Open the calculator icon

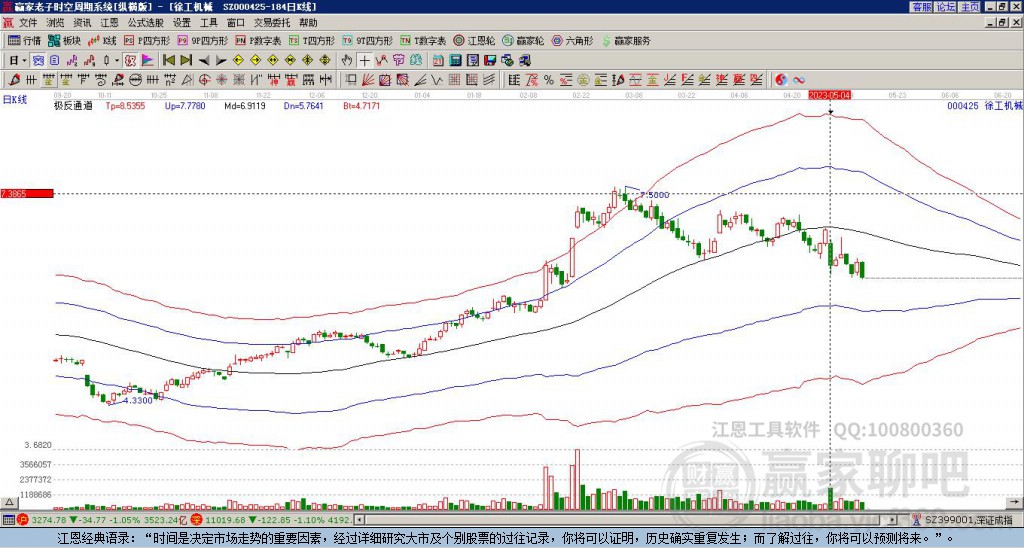[455, 61]
